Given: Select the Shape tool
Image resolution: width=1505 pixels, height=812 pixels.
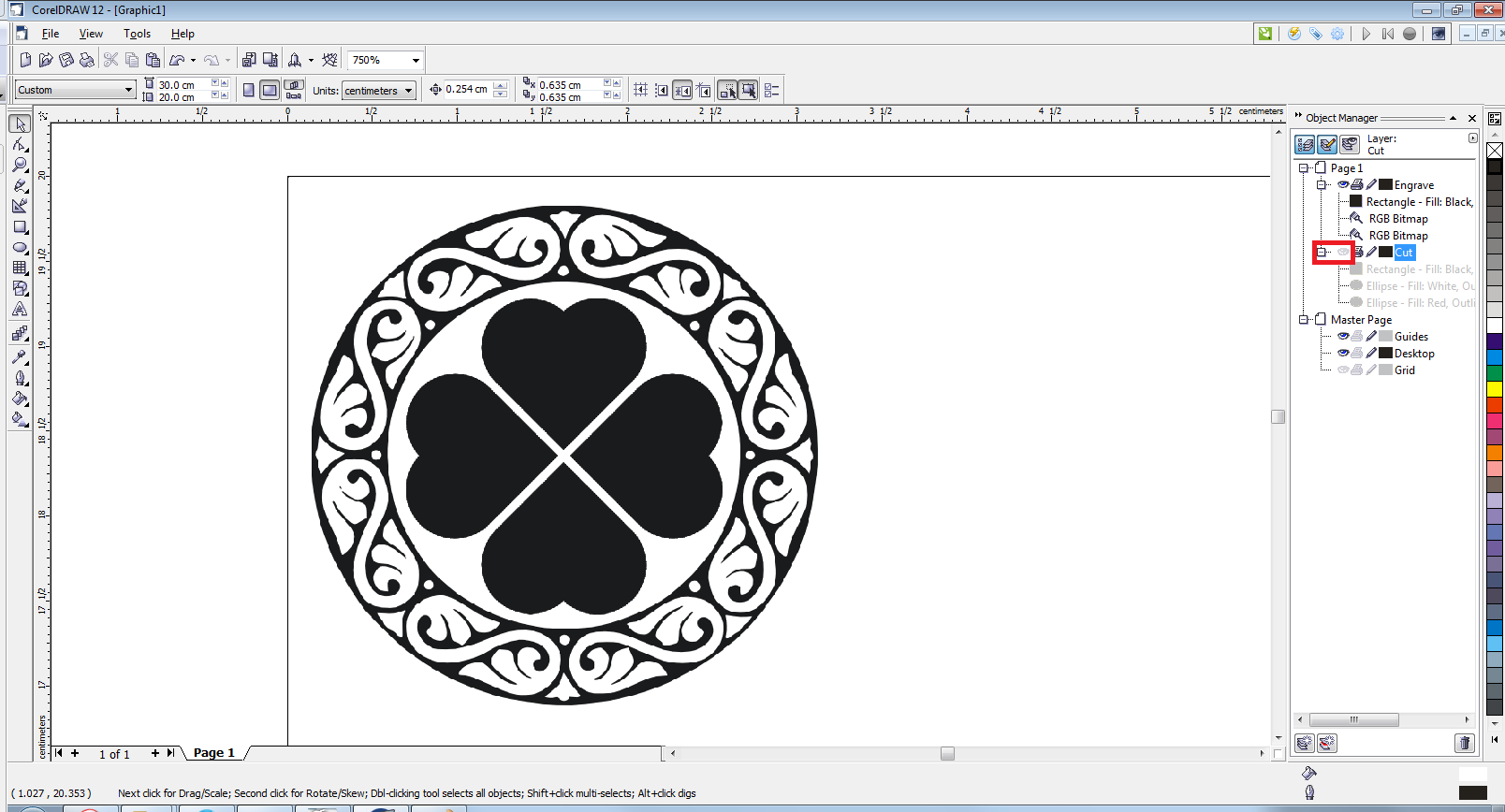Looking at the screenshot, I should pyautogui.click(x=20, y=145).
